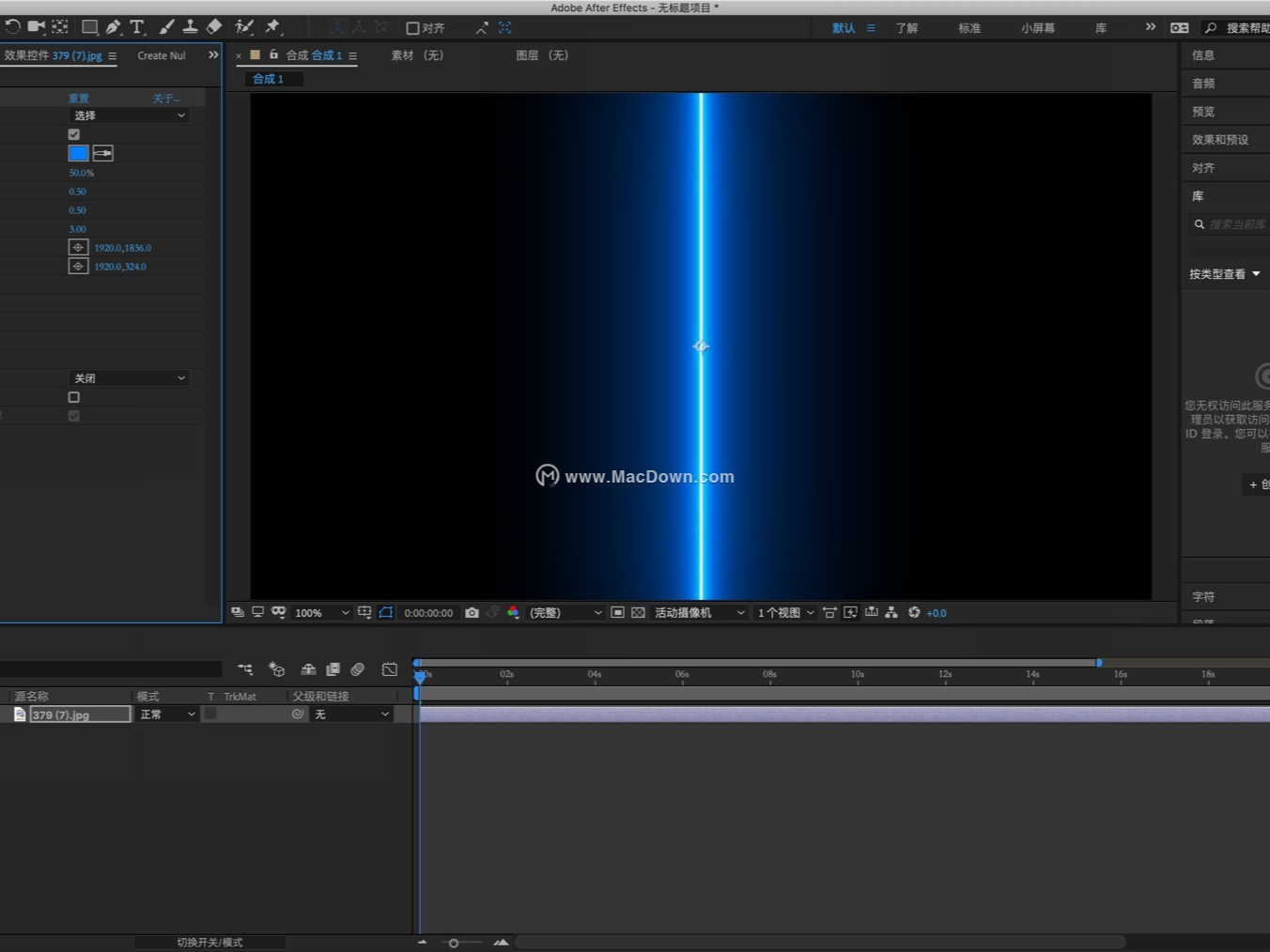Open the blue color swatch in Effect Controls
The width and height of the screenshot is (1270, 952).
78,153
